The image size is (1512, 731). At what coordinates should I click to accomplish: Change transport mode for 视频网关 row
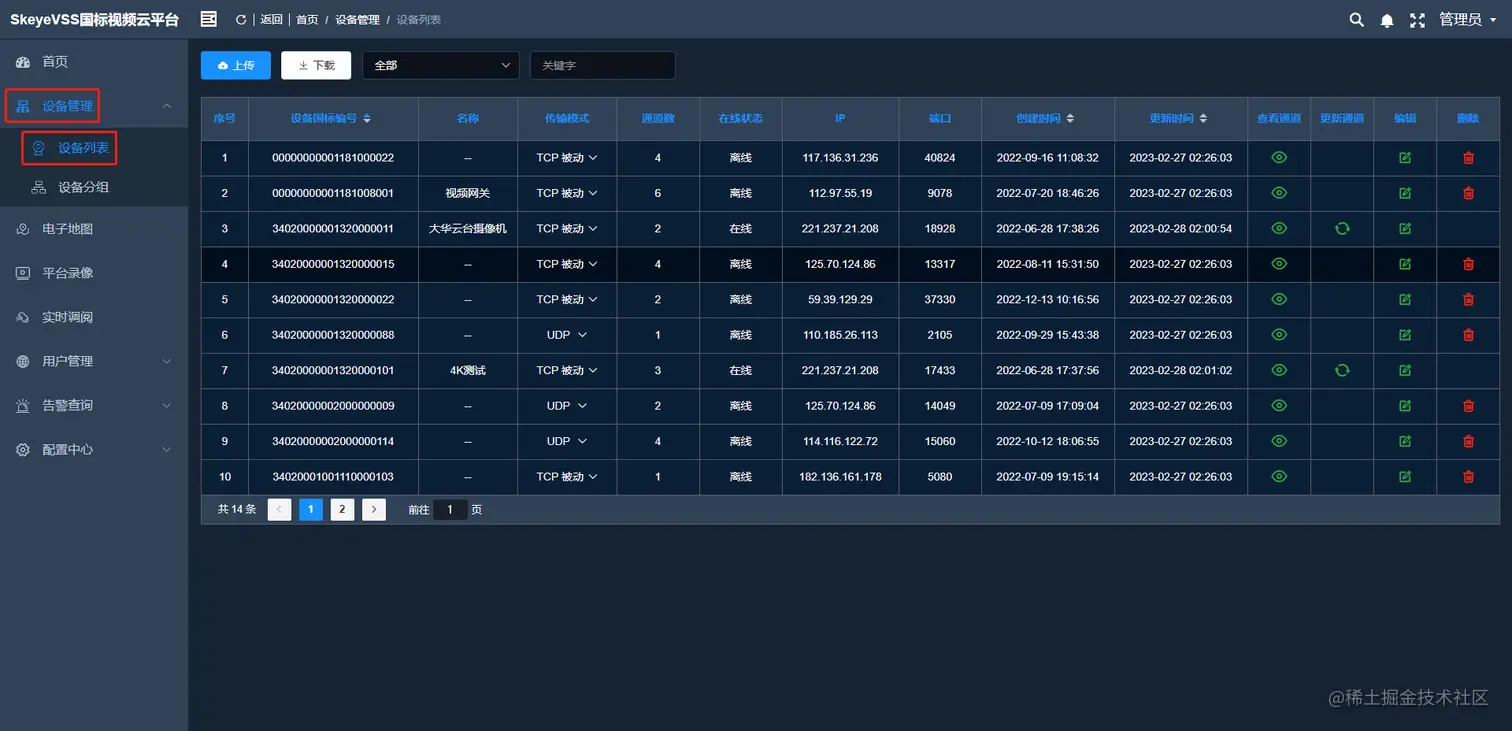(x=567, y=193)
